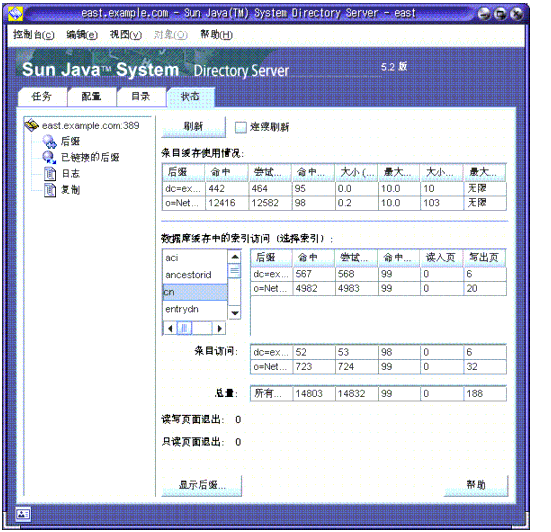Select 已链接的后缀 in the tree
Viewport: 551px width, 532px height.
coord(90,157)
